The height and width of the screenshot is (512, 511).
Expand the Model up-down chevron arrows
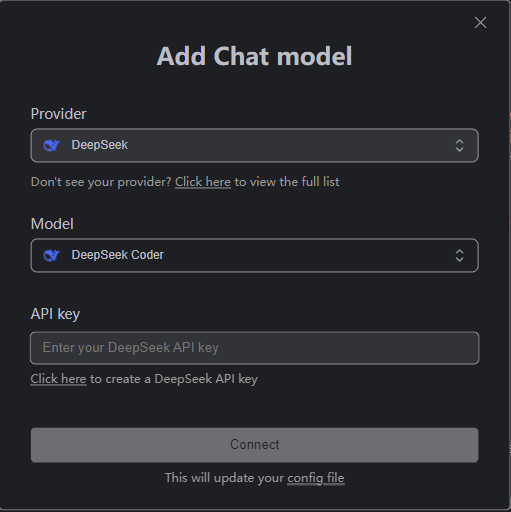pyautogui.click(x=459, y=256)
